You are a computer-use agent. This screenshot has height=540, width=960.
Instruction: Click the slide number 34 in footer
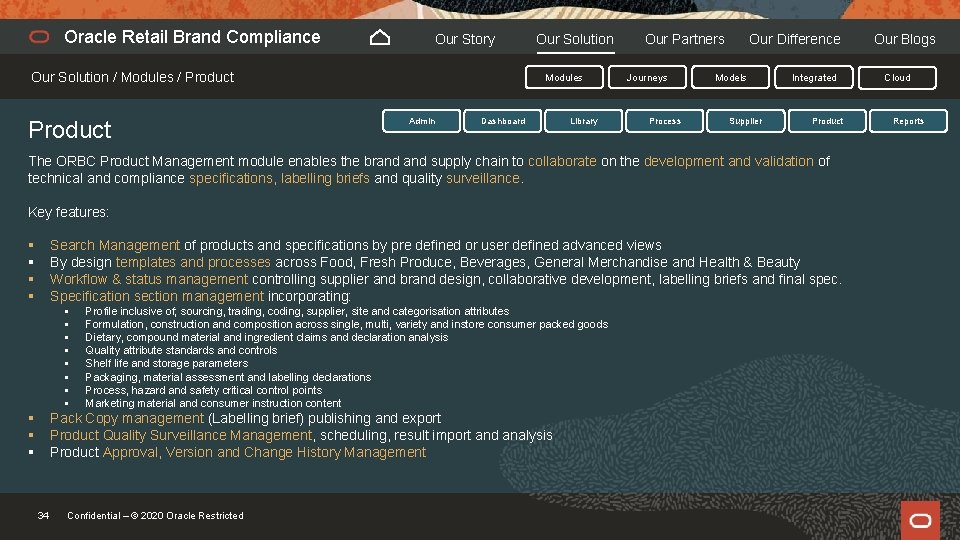click(43, 516)
